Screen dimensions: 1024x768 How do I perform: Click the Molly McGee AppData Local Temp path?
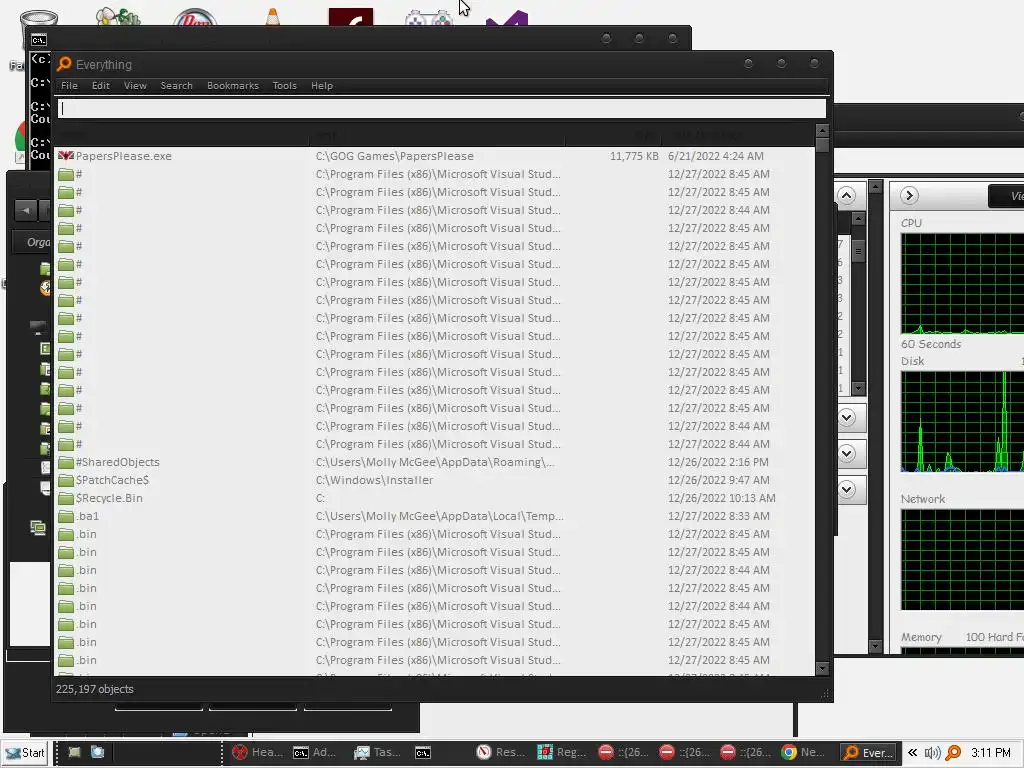440,516
